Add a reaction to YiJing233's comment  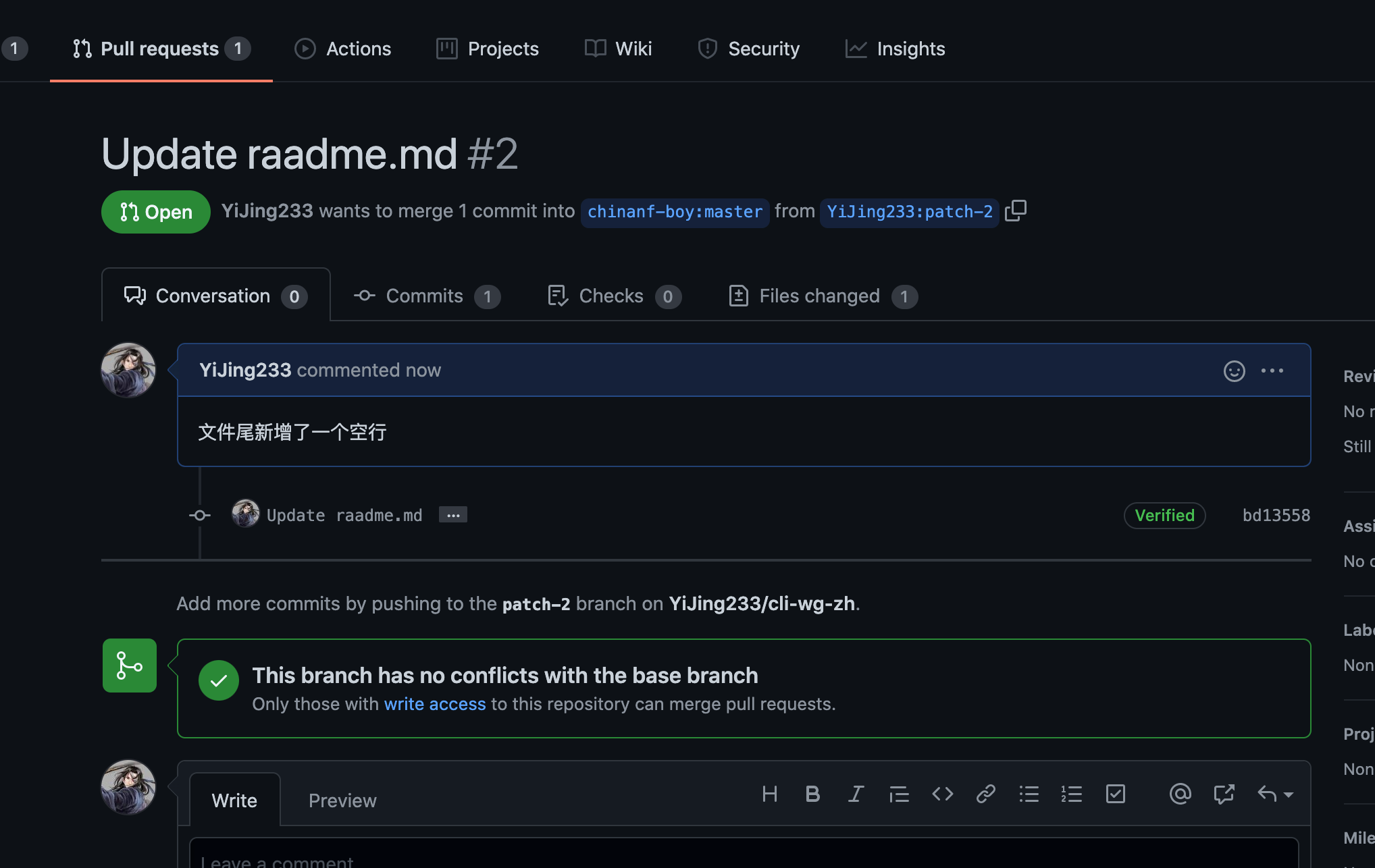(1235, 371)
